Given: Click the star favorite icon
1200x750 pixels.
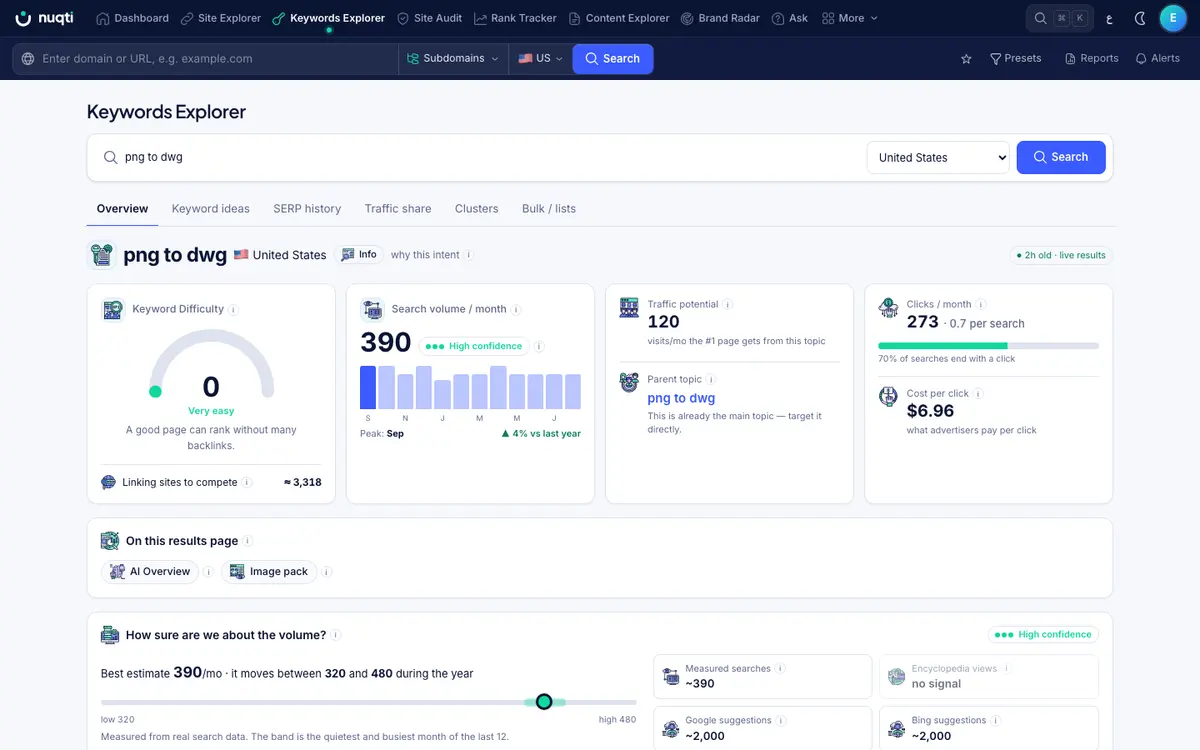Looking at the screenshot, I should [x=966, y=59].
